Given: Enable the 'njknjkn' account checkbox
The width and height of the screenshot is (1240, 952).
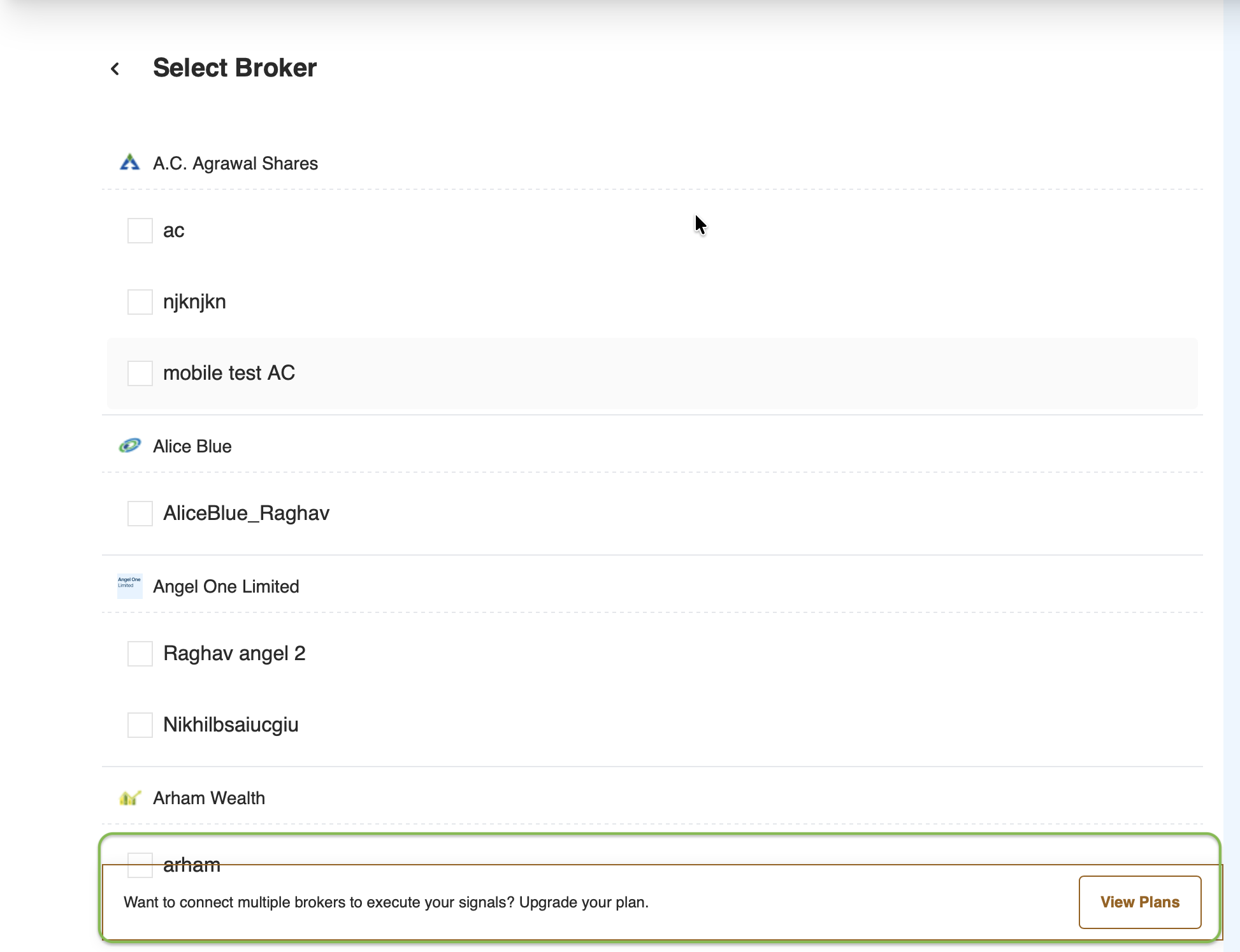Looking at the screenshot, I should [140, 302].
